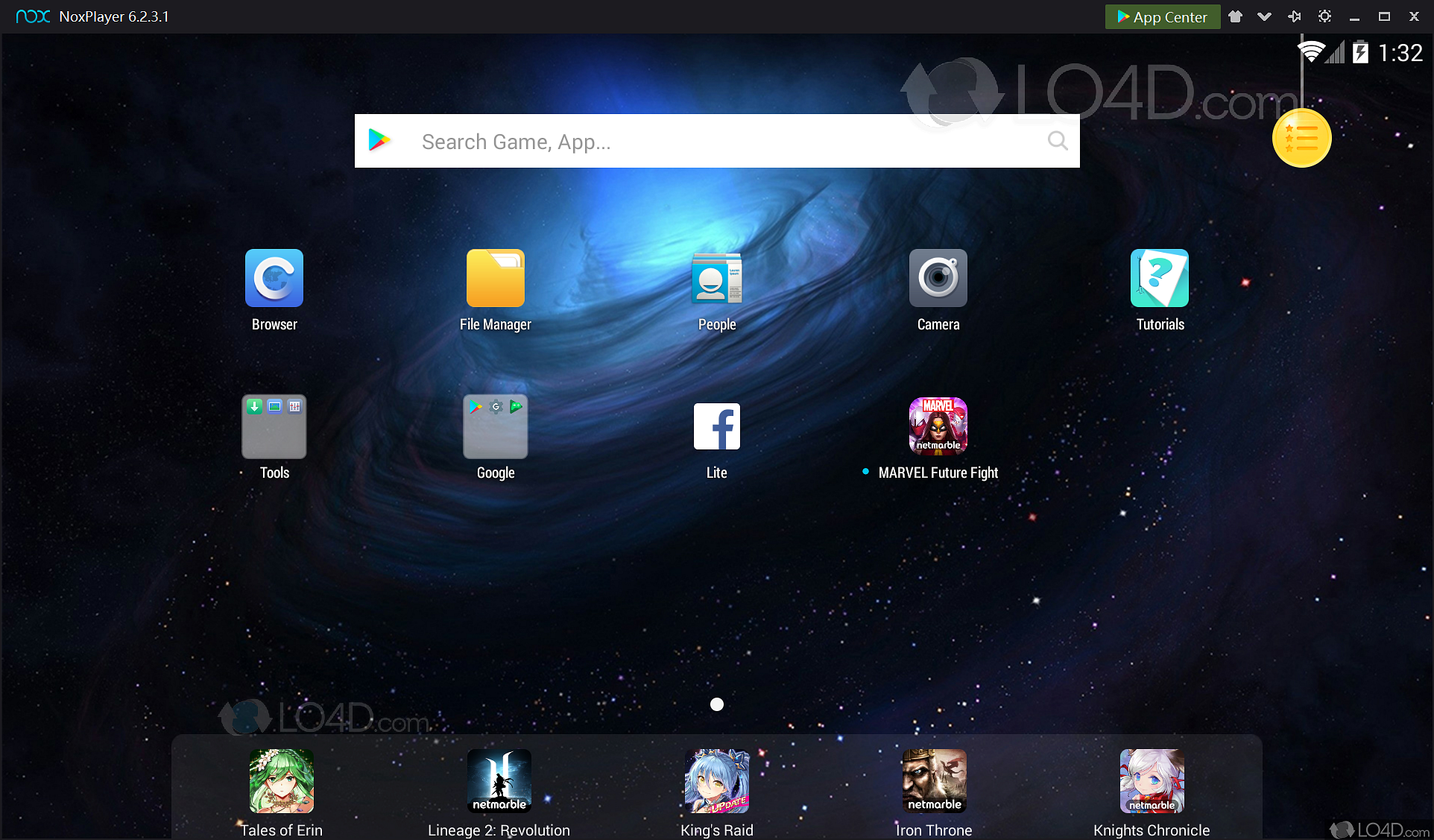
Task: Expand the Google apps folder
Action: [495, 426]
